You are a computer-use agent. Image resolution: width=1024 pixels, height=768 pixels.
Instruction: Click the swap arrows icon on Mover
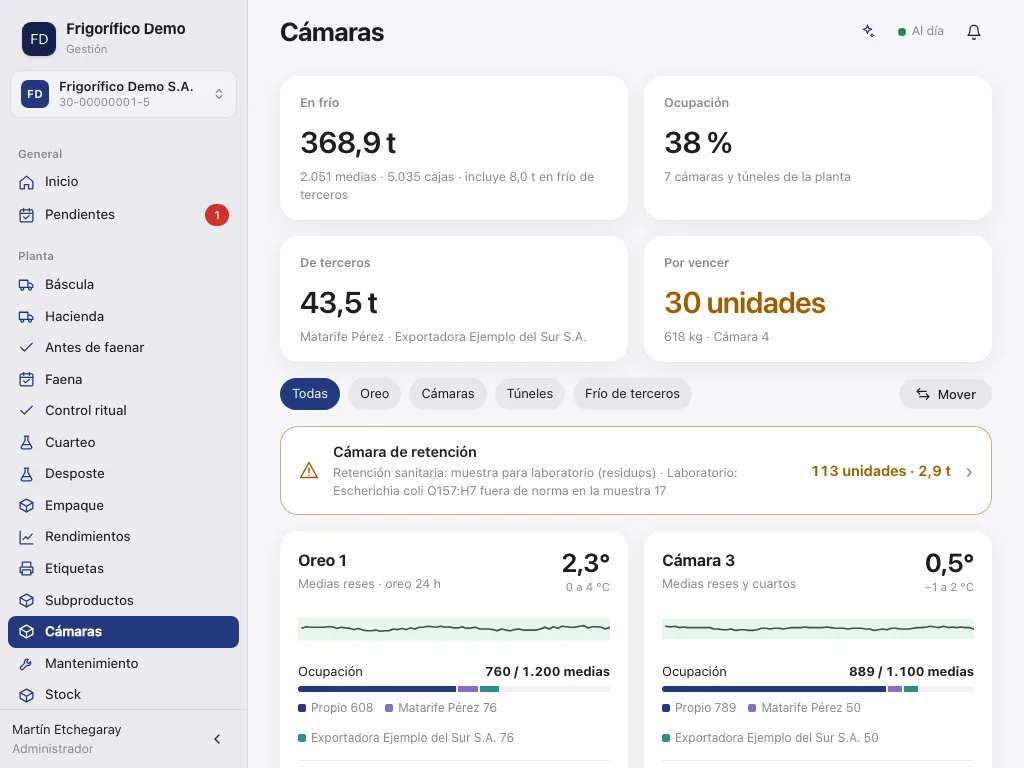click(923, 394)
